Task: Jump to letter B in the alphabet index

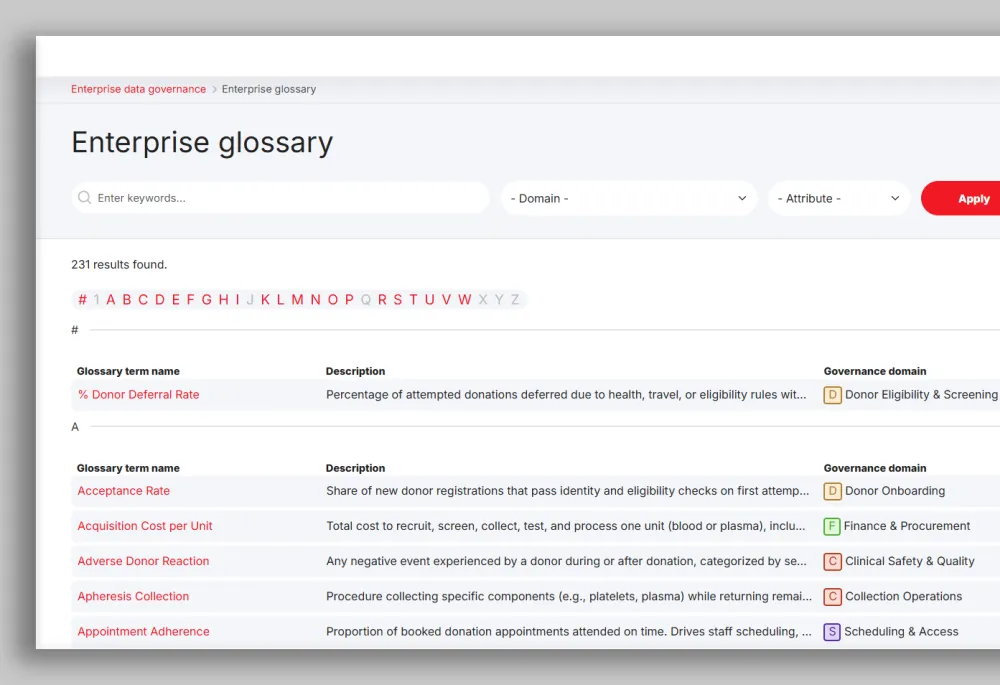Action: 126,299
